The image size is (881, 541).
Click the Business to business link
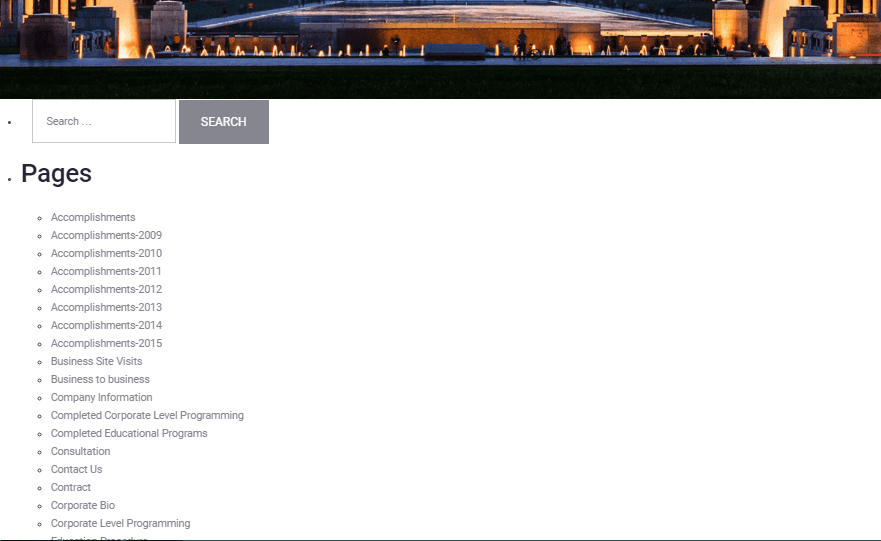[100, 379]
